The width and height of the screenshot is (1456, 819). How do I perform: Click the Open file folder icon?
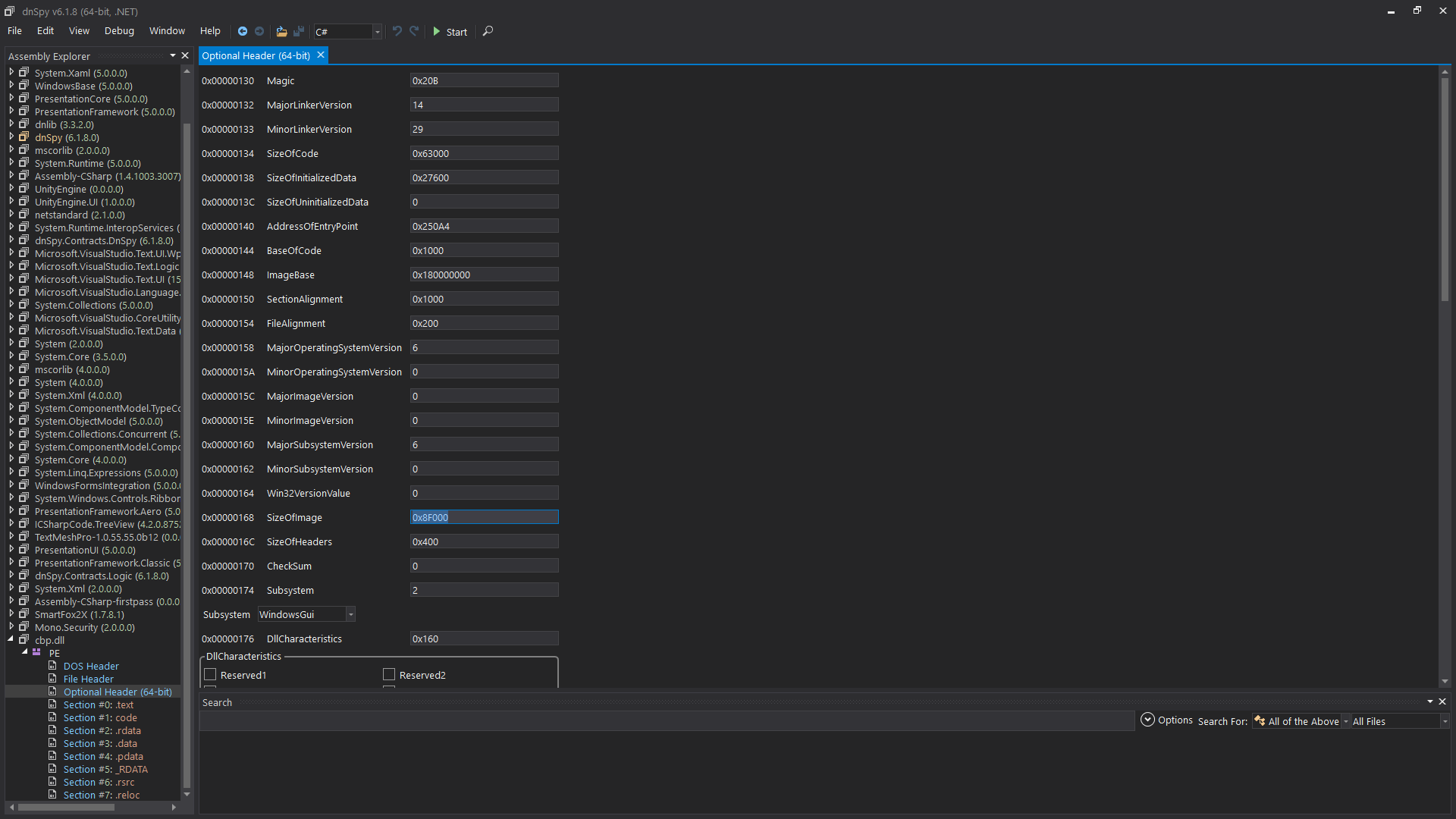pyautogui.click(x=281, y=31)
